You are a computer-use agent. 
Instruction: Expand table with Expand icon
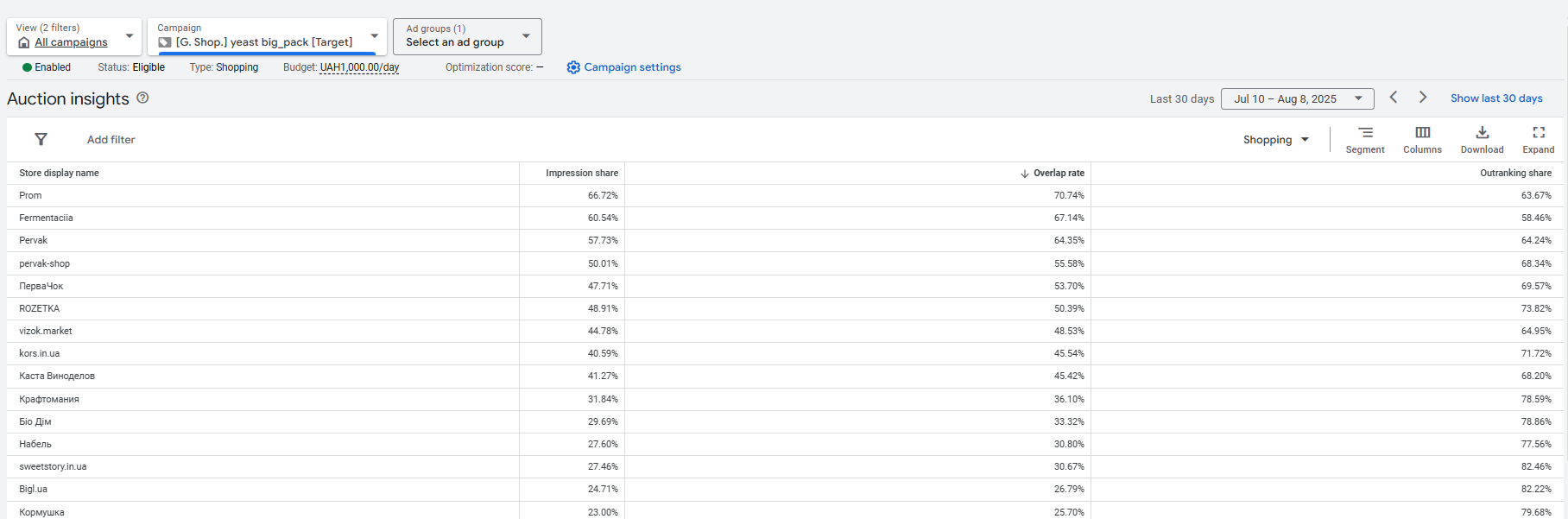pyautogui.click(x=1539, y=132)
